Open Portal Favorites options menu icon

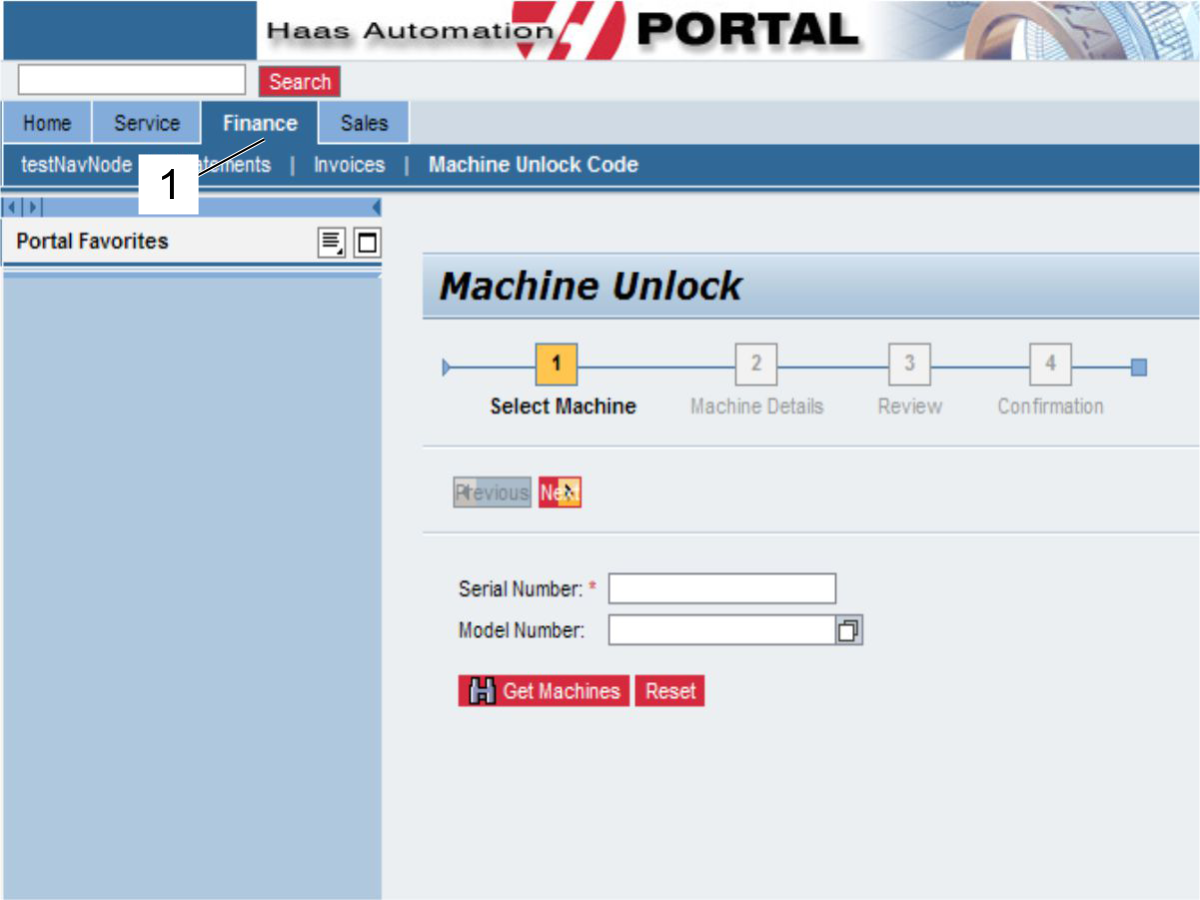332,242
